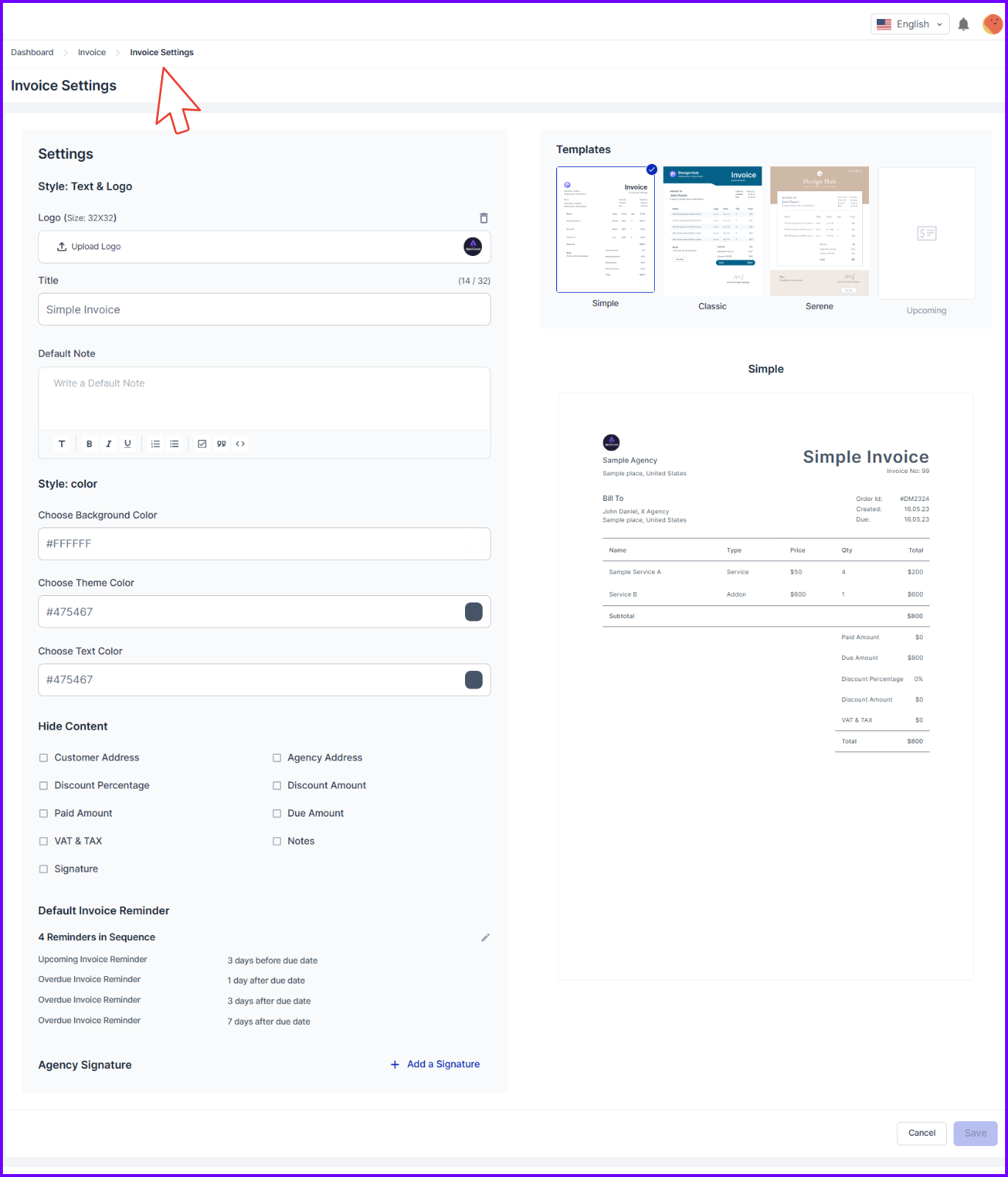Select the text heading T tool

tap(62, 444)
